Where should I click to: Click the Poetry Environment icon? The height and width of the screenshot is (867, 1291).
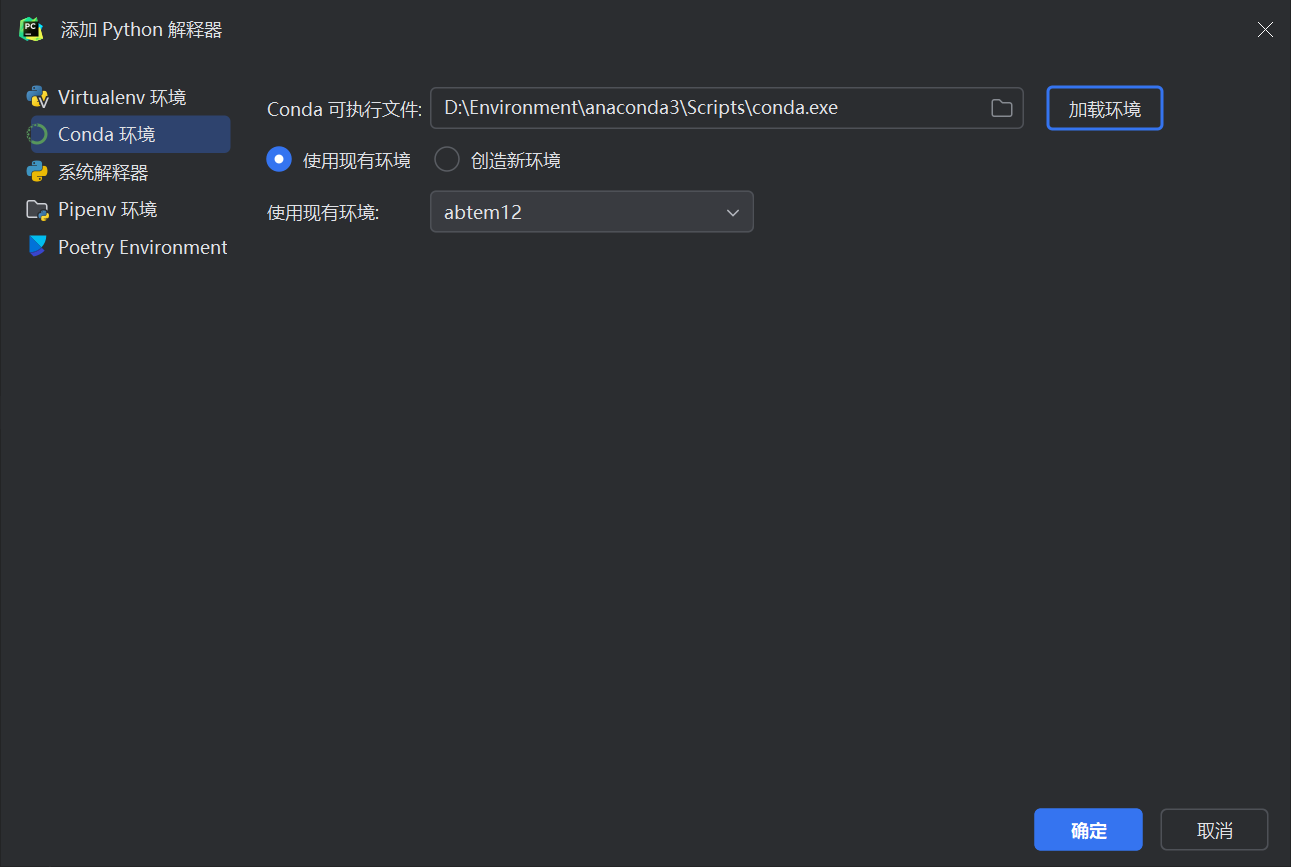(38, 247)
